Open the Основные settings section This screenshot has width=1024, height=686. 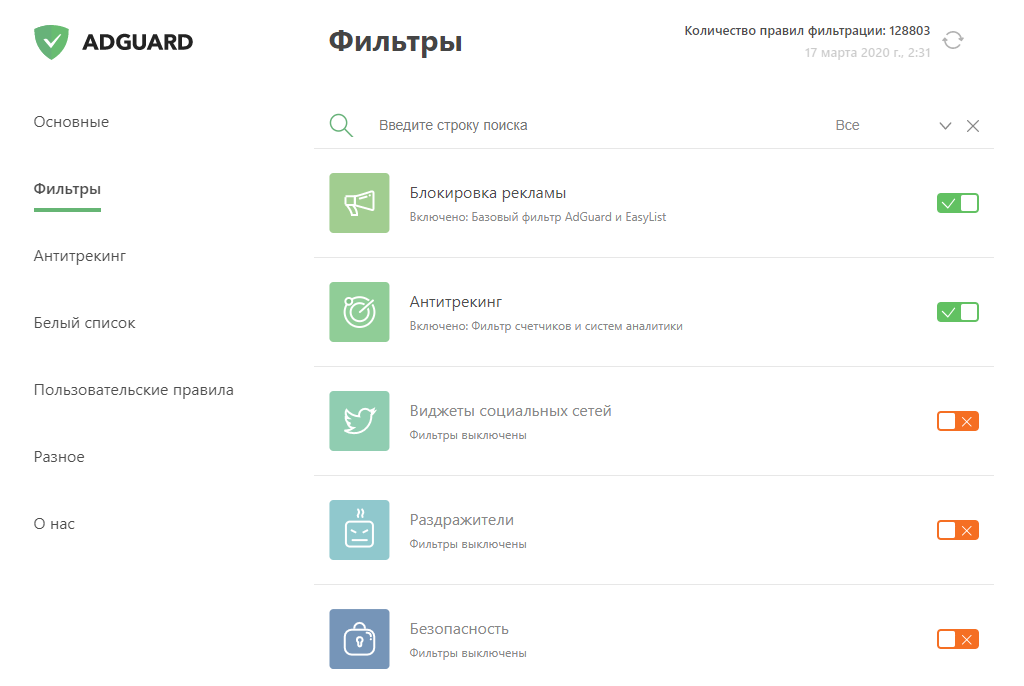click(71, 122)
